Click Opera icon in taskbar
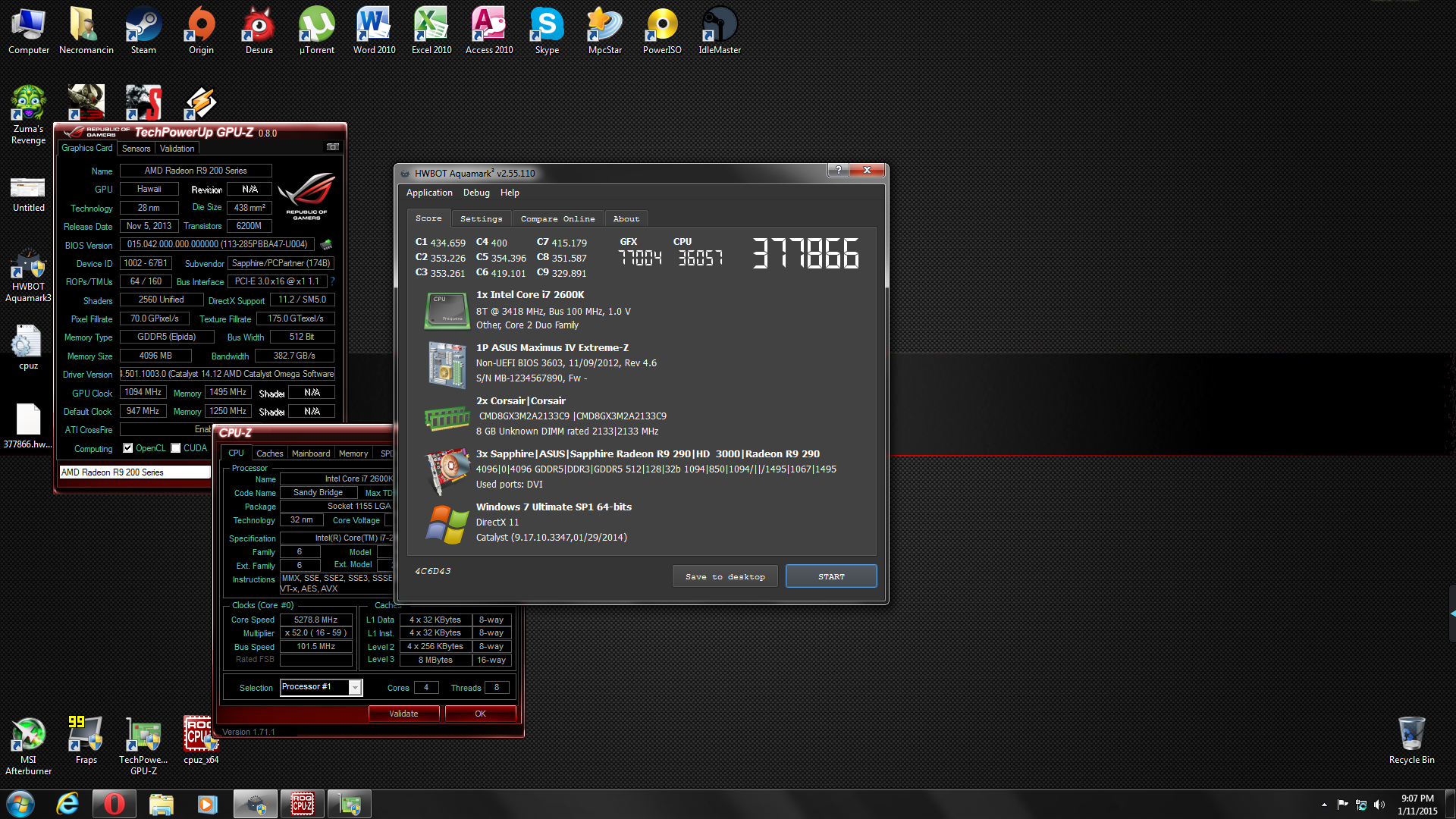 click(115, 804)
